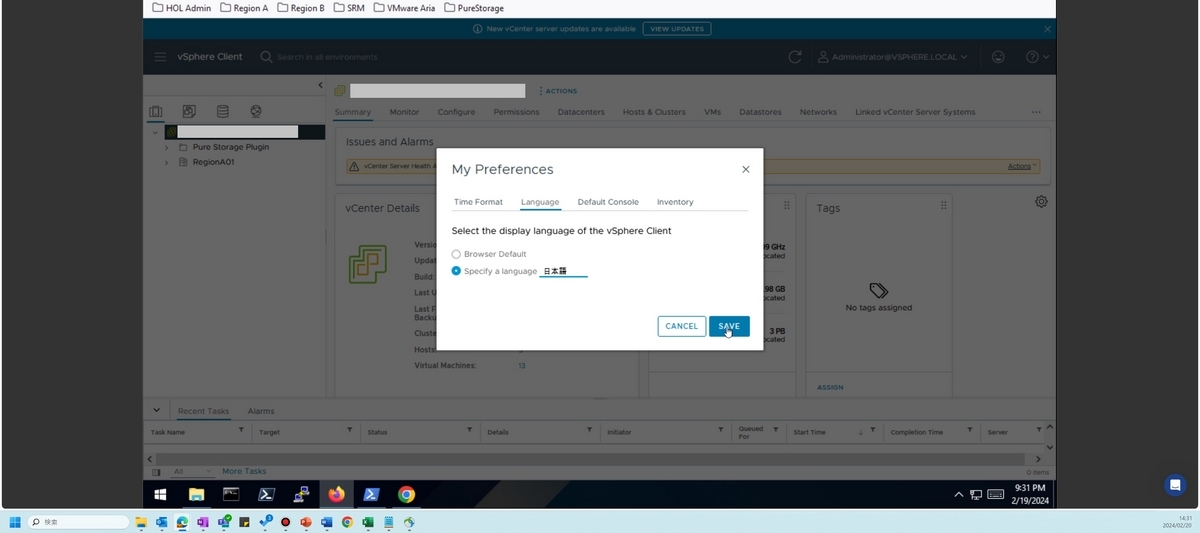Viewport: 1200px width, 533px height.
Task: Expand the RegionA01 datacenter node
Action: point(167,162)
